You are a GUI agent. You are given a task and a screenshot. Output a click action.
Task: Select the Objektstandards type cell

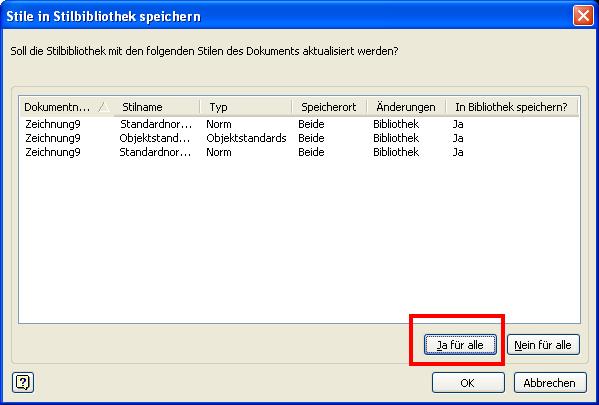246,138
